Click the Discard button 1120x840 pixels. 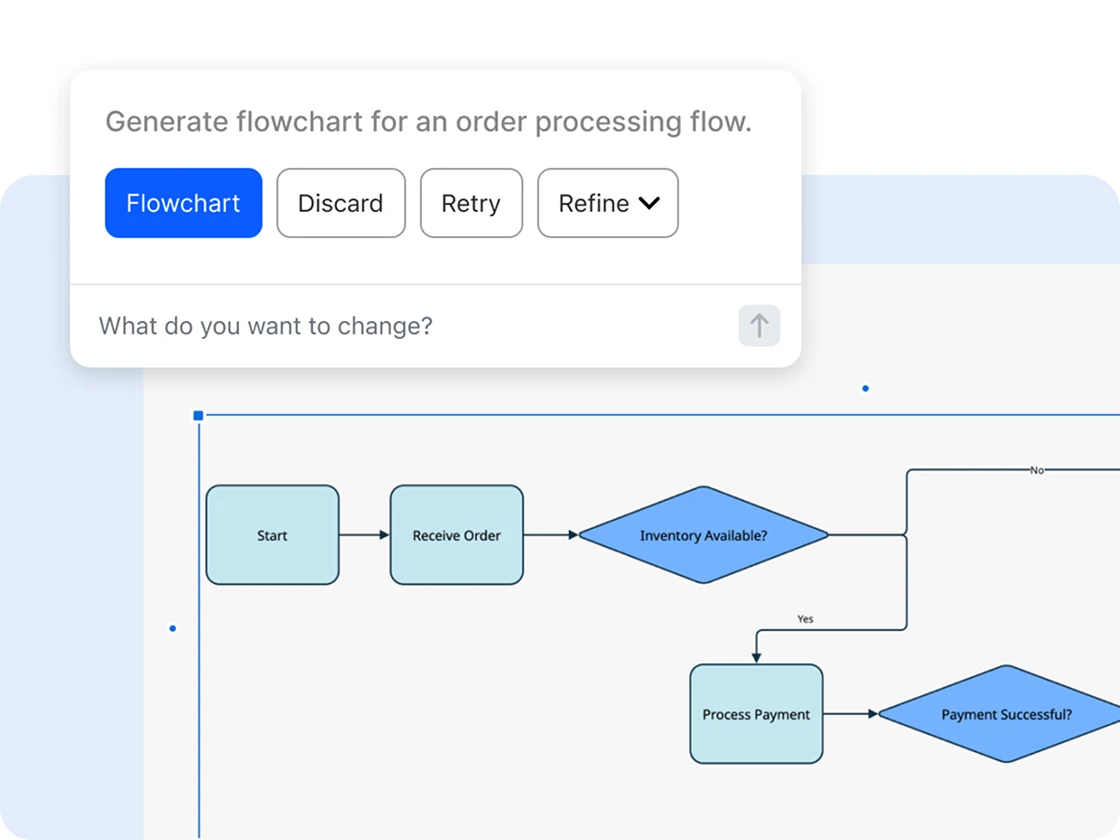(x=341, y=203)
